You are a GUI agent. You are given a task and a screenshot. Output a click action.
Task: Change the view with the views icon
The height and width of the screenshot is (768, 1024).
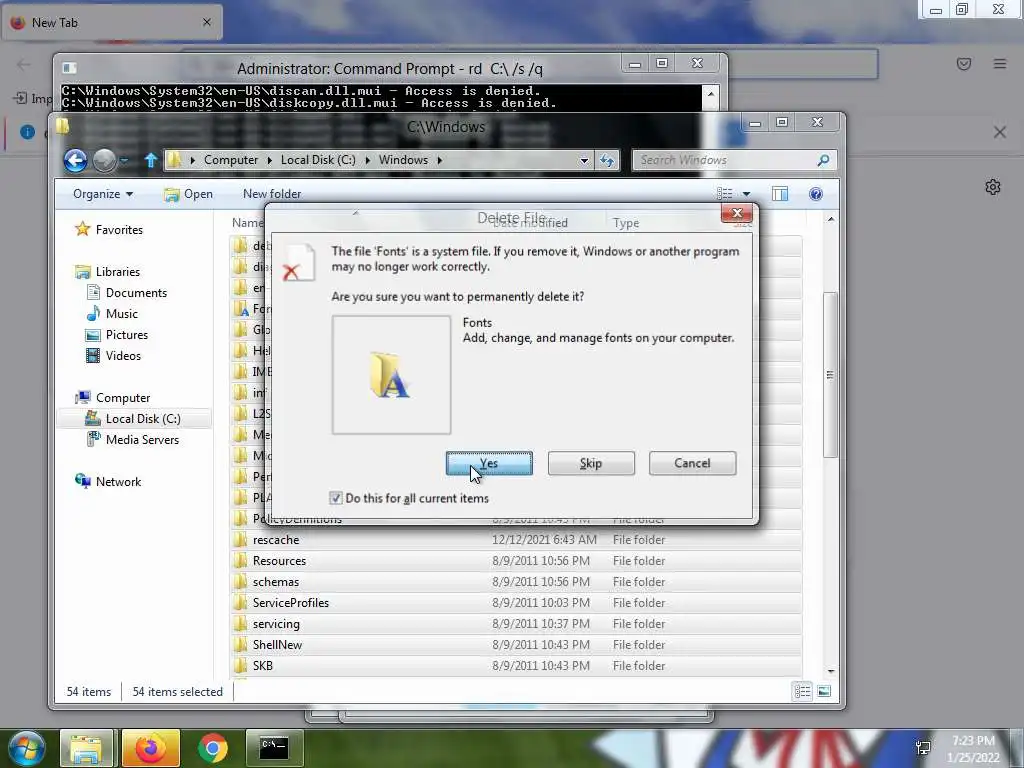725,194
